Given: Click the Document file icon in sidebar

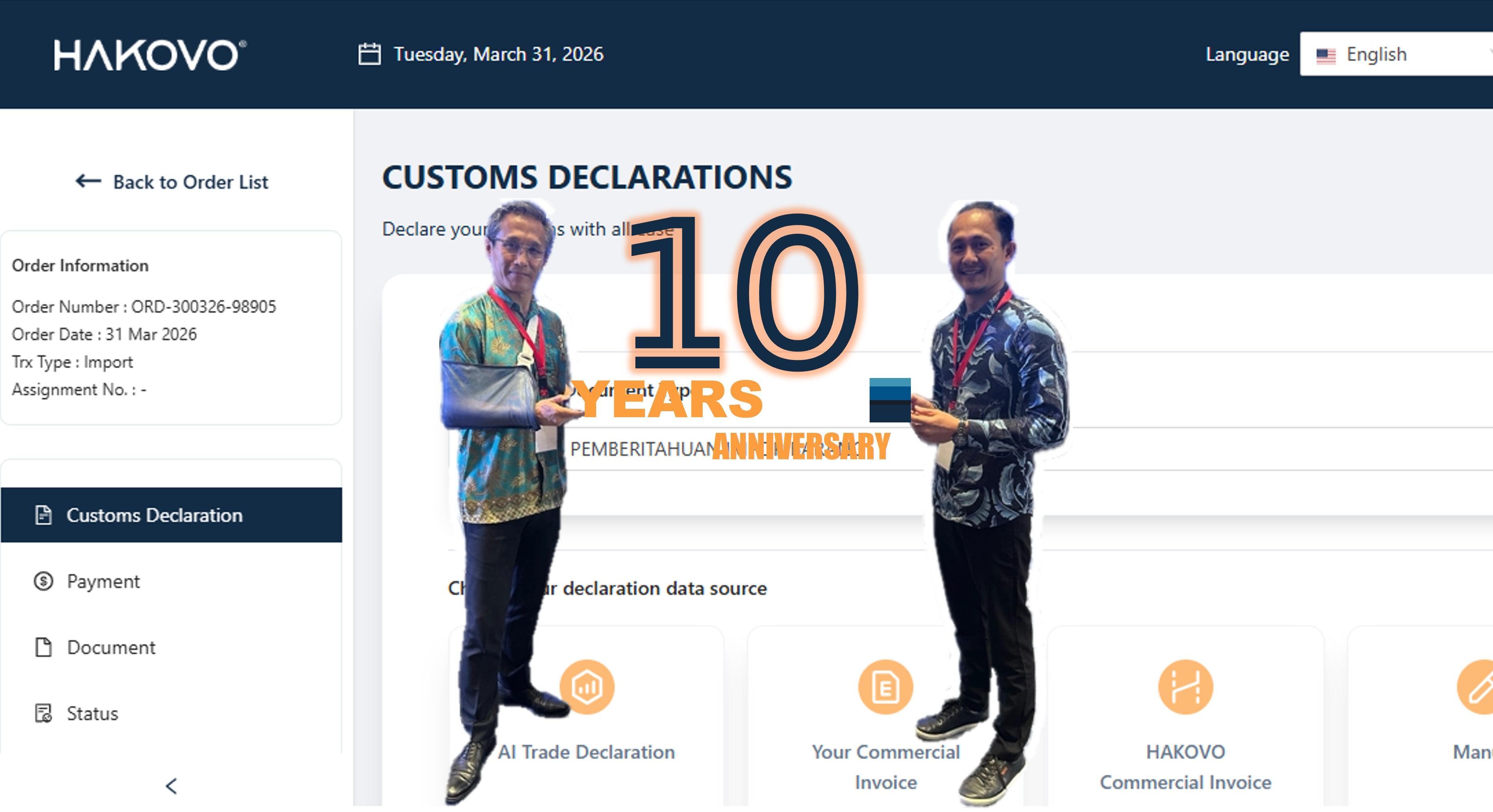Looking at the screenshot, I should pyautogui.click(x=44, y=647).
